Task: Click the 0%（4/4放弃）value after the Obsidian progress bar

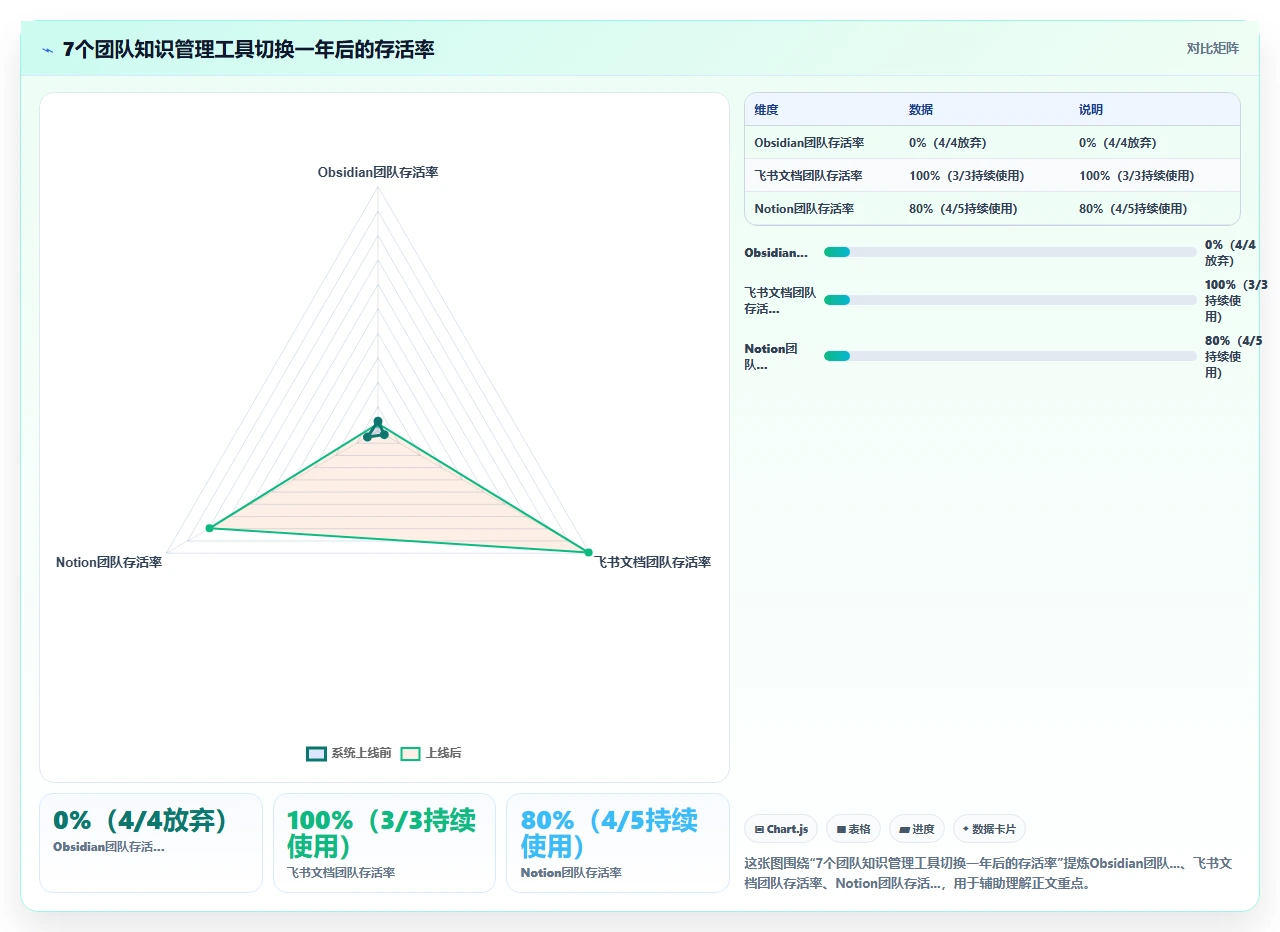Action: (1231, 252)
